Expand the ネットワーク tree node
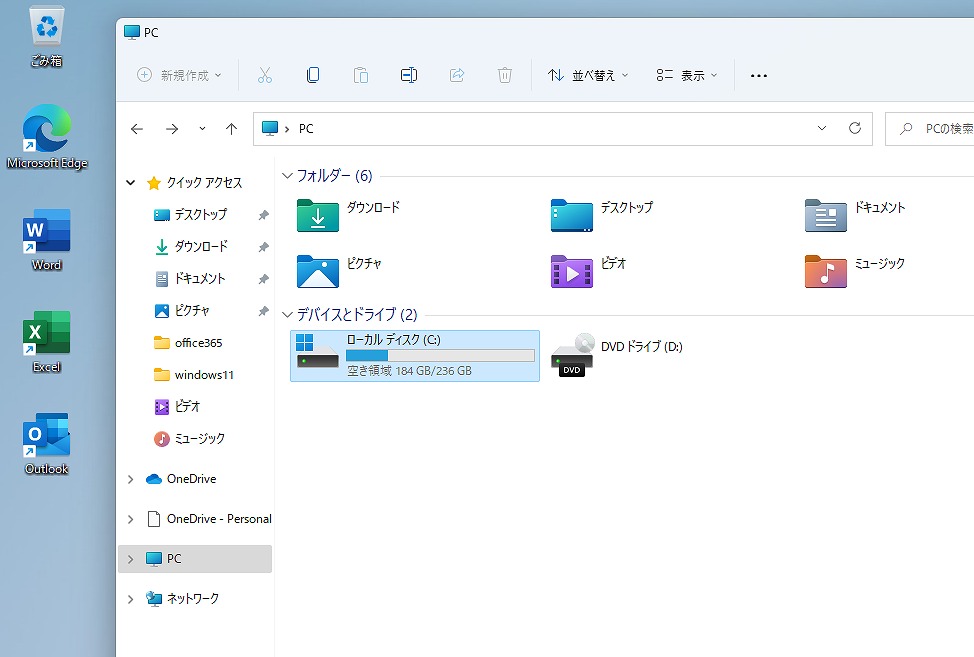Screen dimensions: 974x657 click(130, 599)
